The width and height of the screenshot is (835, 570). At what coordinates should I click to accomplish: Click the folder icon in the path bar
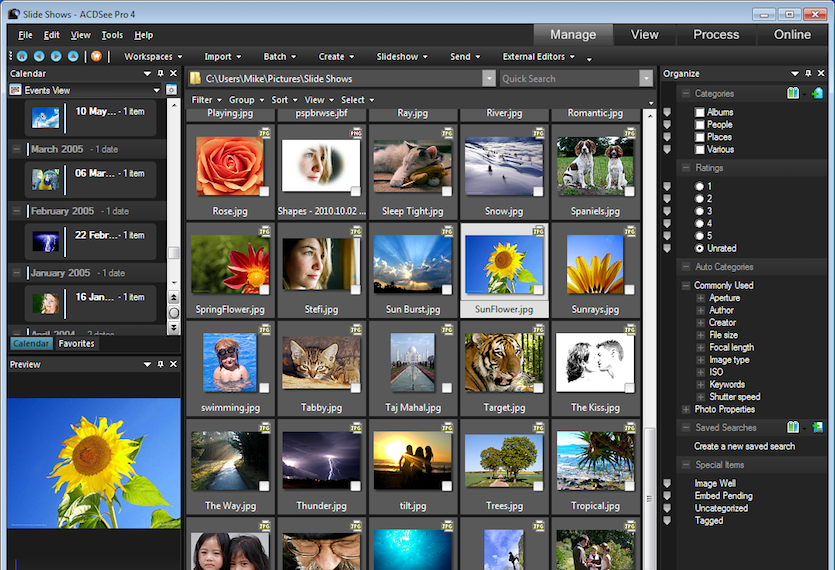(x=195, y=78)
